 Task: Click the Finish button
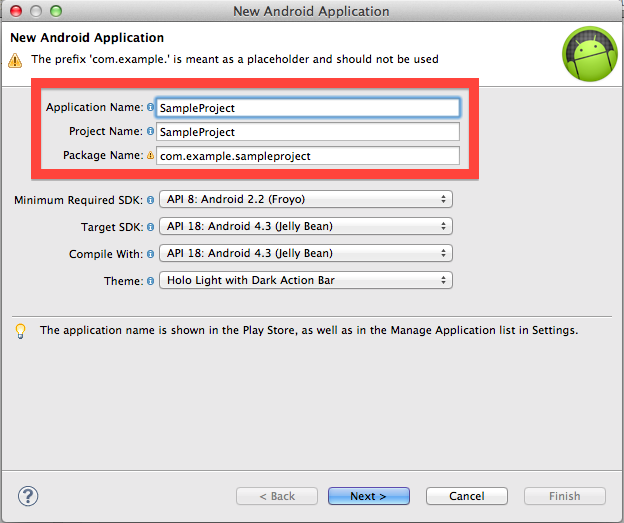coord(565,496)
